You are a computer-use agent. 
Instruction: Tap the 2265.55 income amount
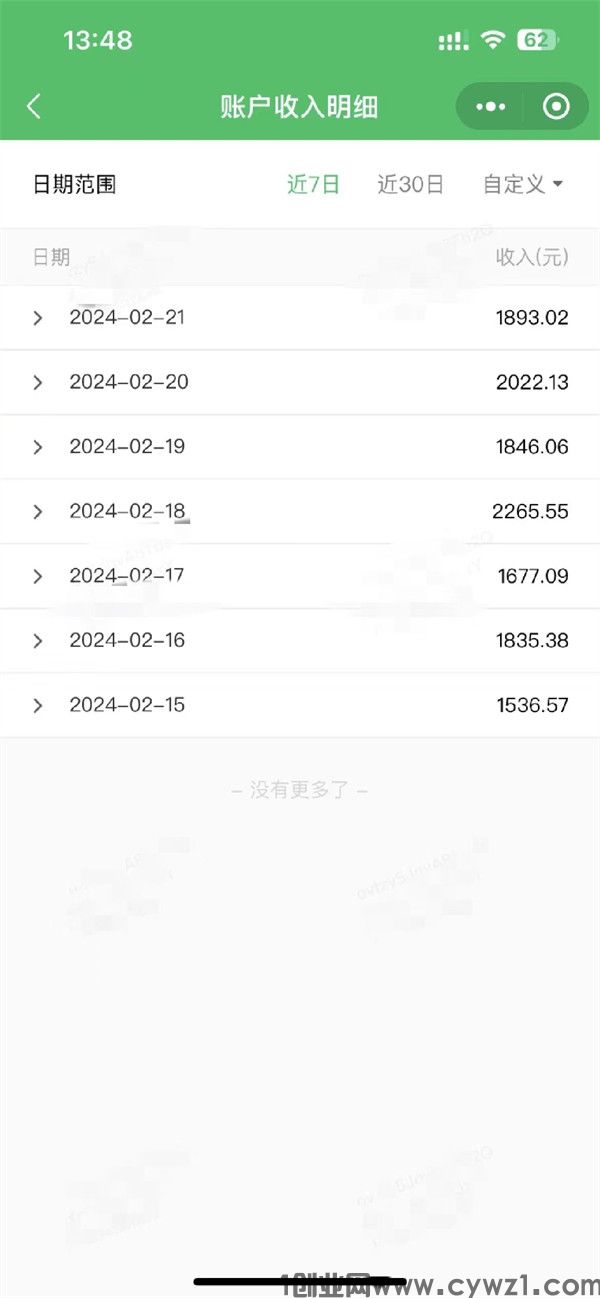[530, 511]
